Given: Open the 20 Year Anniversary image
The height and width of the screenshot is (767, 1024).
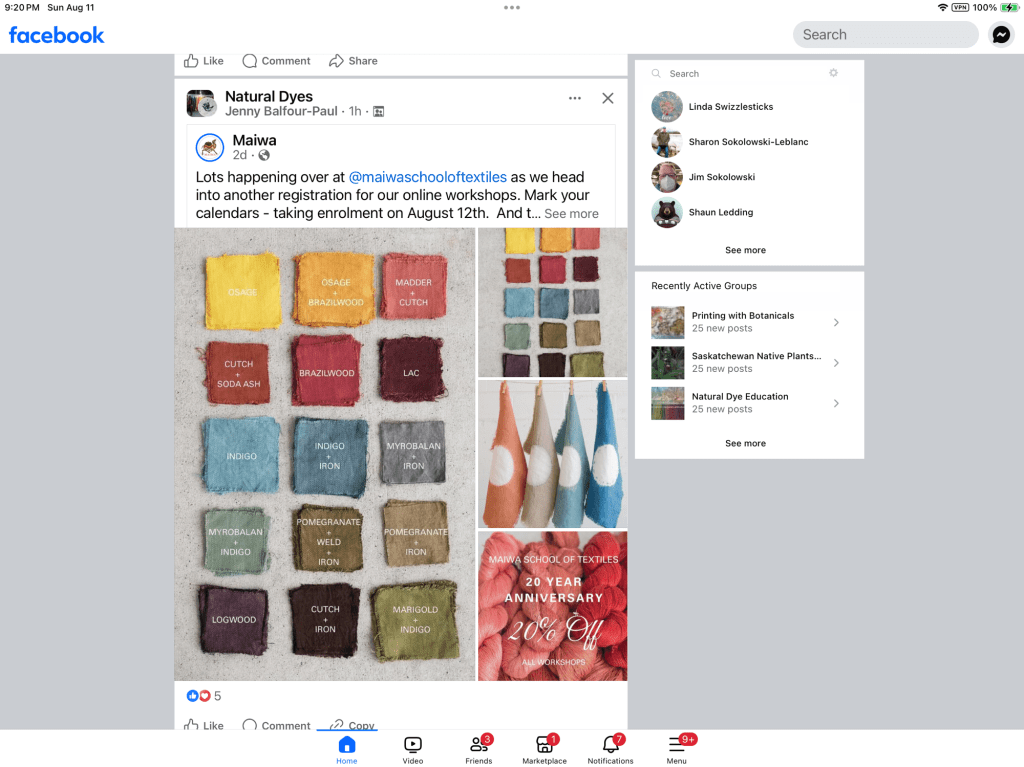Looking at the screenshot, I should 552,605.
